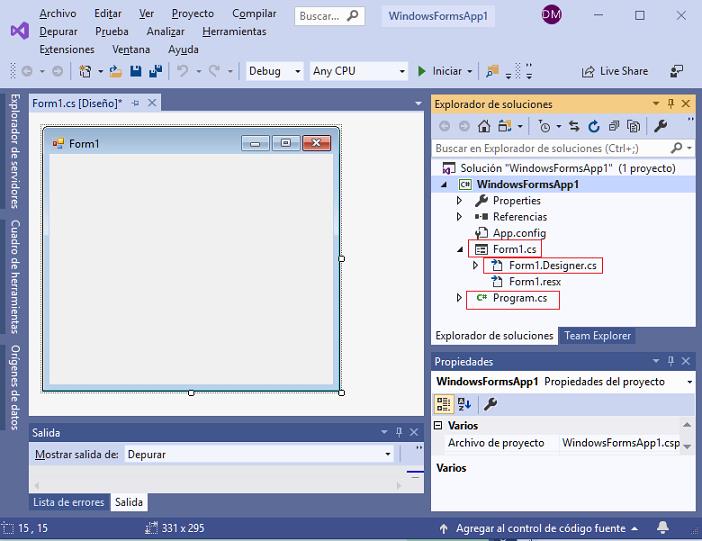Screen dimensions: 702x541
Task: Select Form1.resx in the solution tree
Action: 535,282
